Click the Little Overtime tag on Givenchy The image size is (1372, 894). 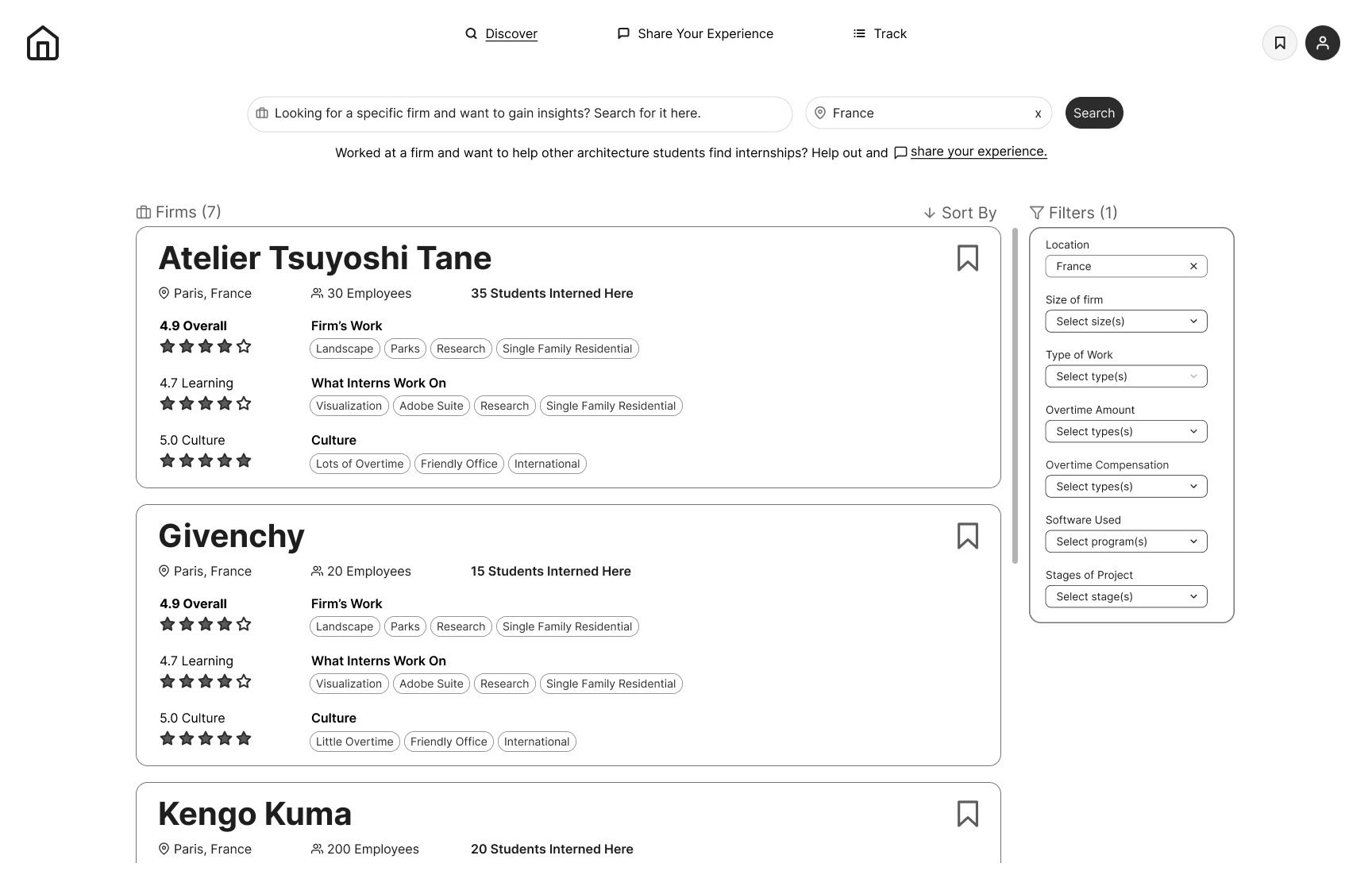coord(354,742)
